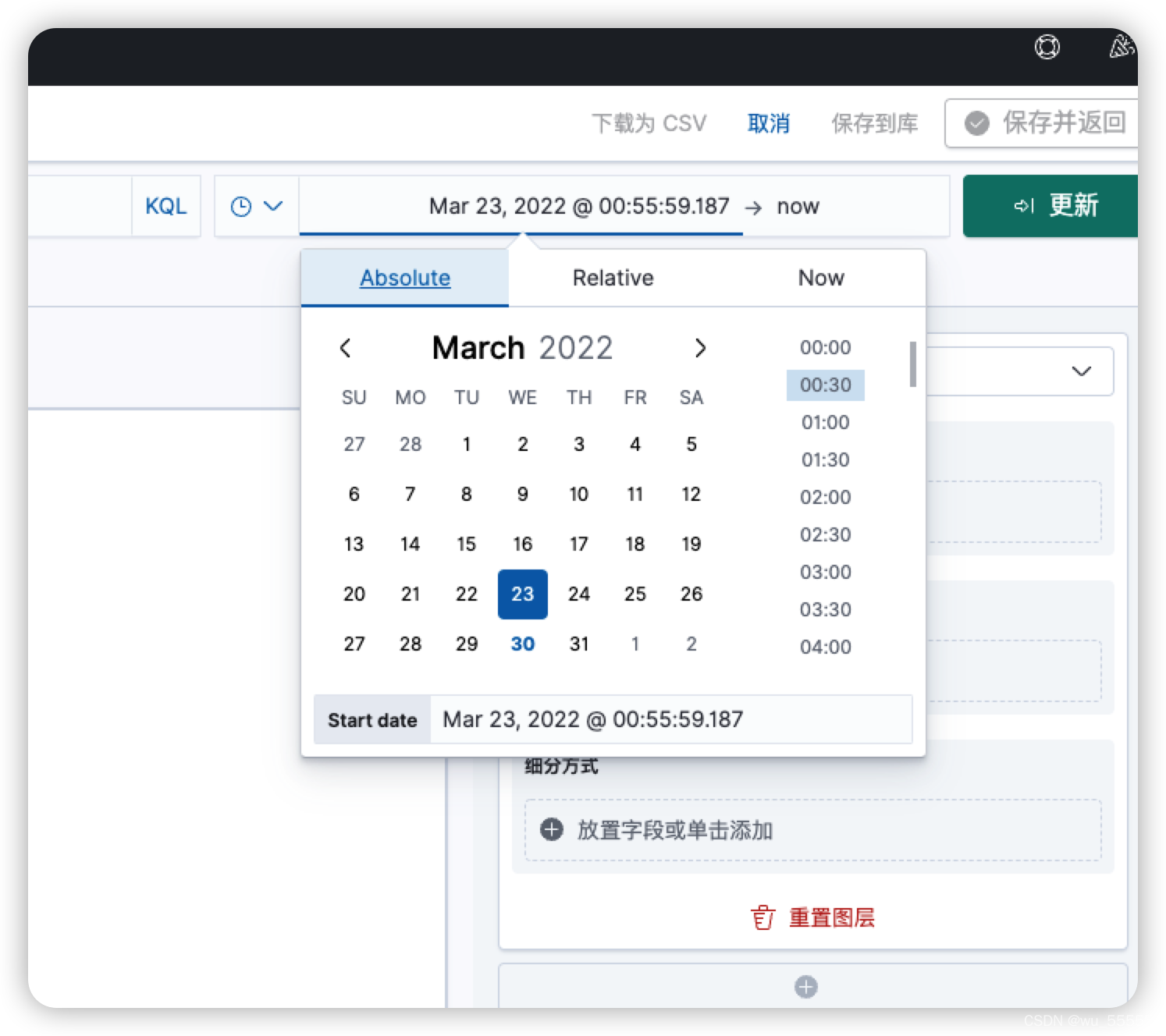Select March 23 on the calendar
Screen dimensions: 1166x1036
(x=523, y=594)
